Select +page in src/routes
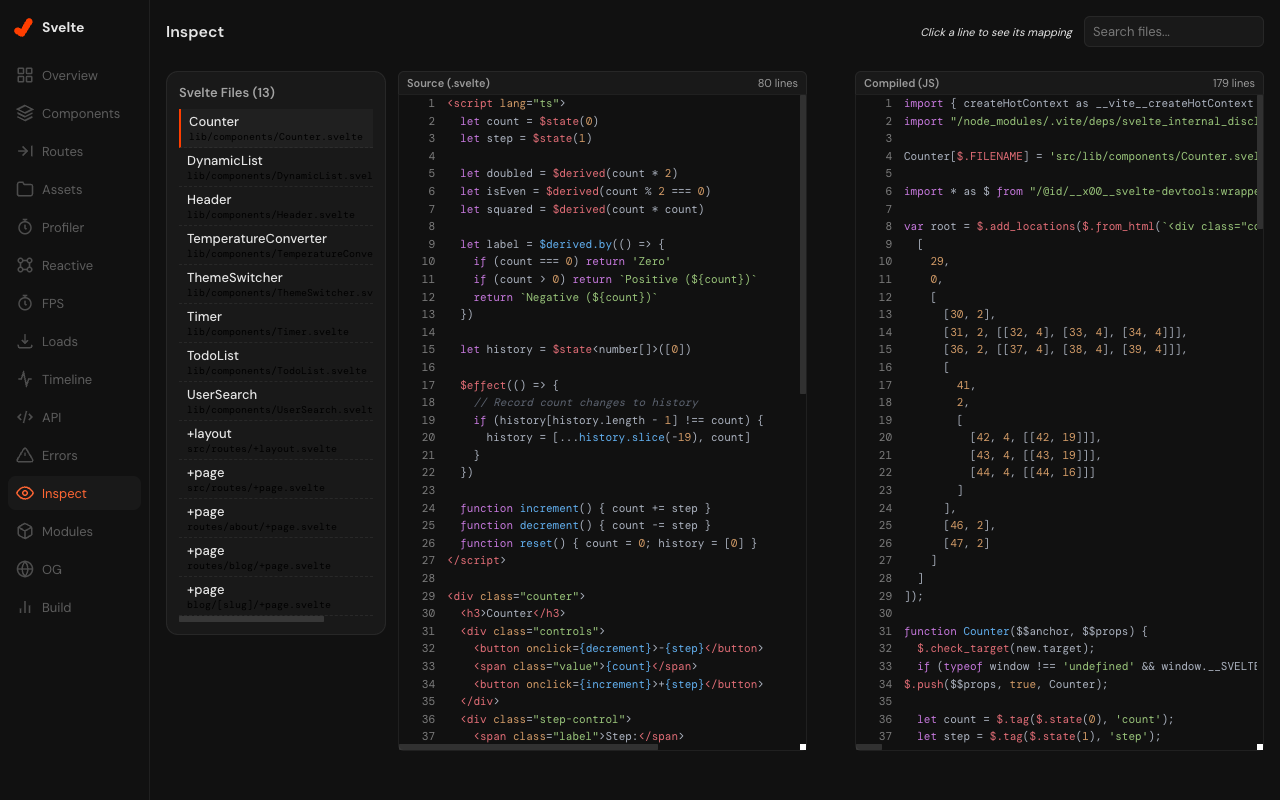 coord(276,479)
